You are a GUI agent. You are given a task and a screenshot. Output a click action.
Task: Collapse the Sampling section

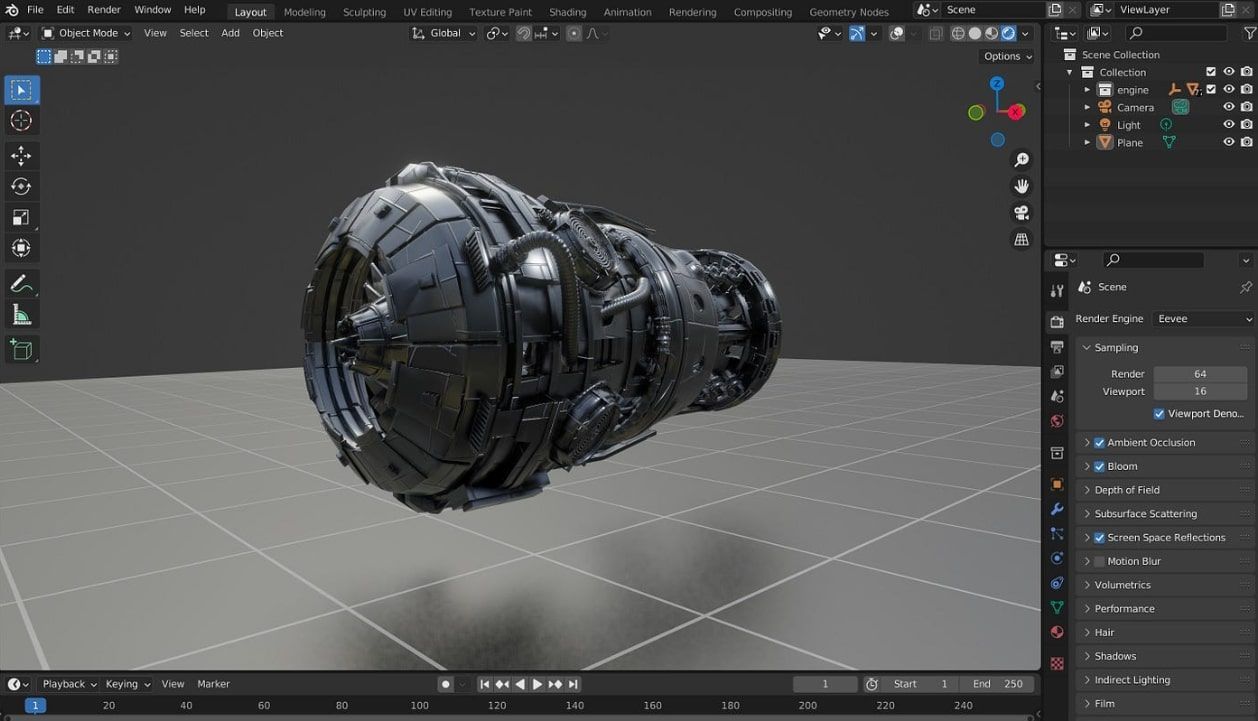coord(1087,347)
